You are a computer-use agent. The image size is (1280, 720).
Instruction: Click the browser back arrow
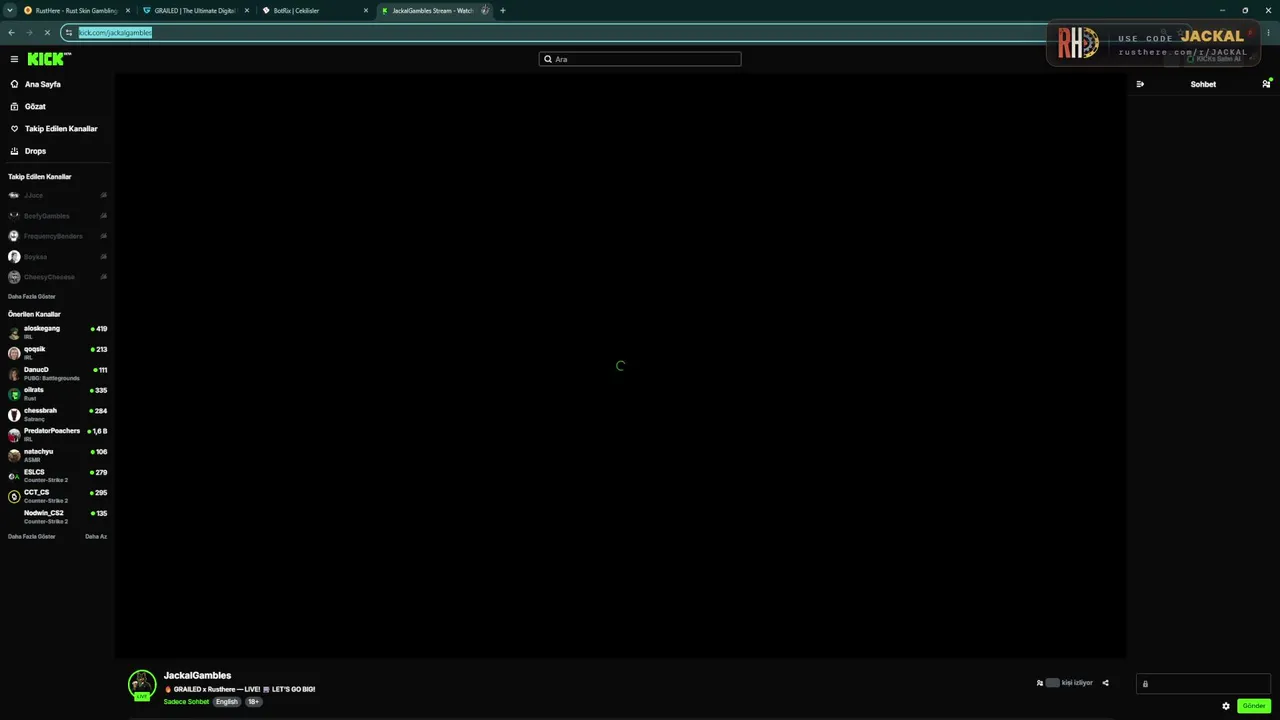coord(11,32)
